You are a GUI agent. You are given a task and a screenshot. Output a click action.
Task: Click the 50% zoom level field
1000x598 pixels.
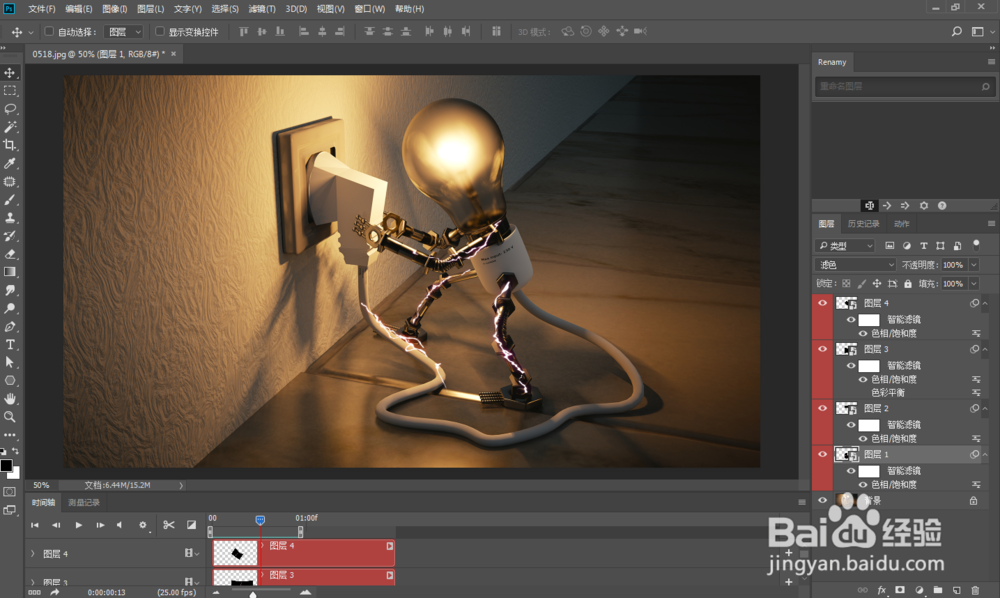[41, 485]
